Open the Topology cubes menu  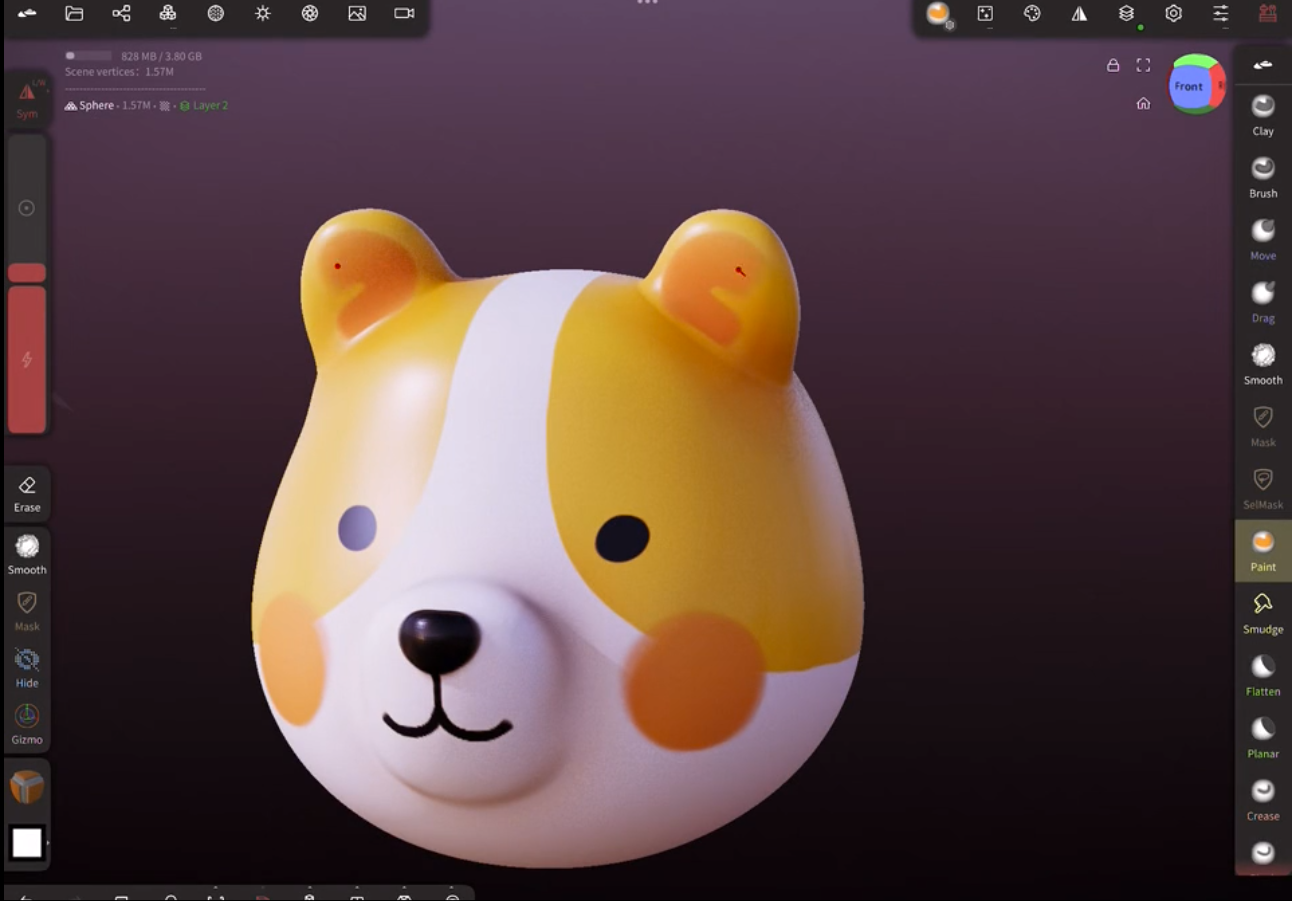coord(168,13)
